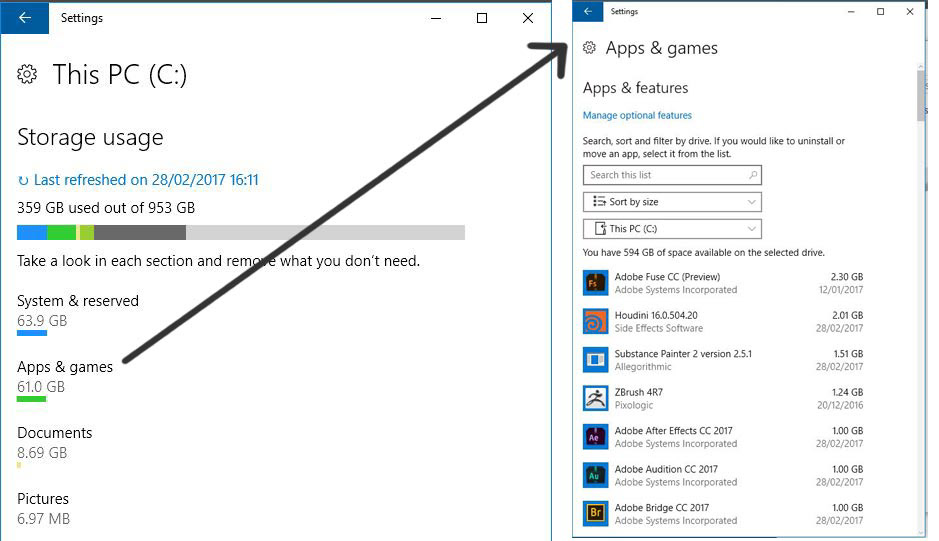Open Documents storage section
939x541 pixels.
[x=54, y=448]
